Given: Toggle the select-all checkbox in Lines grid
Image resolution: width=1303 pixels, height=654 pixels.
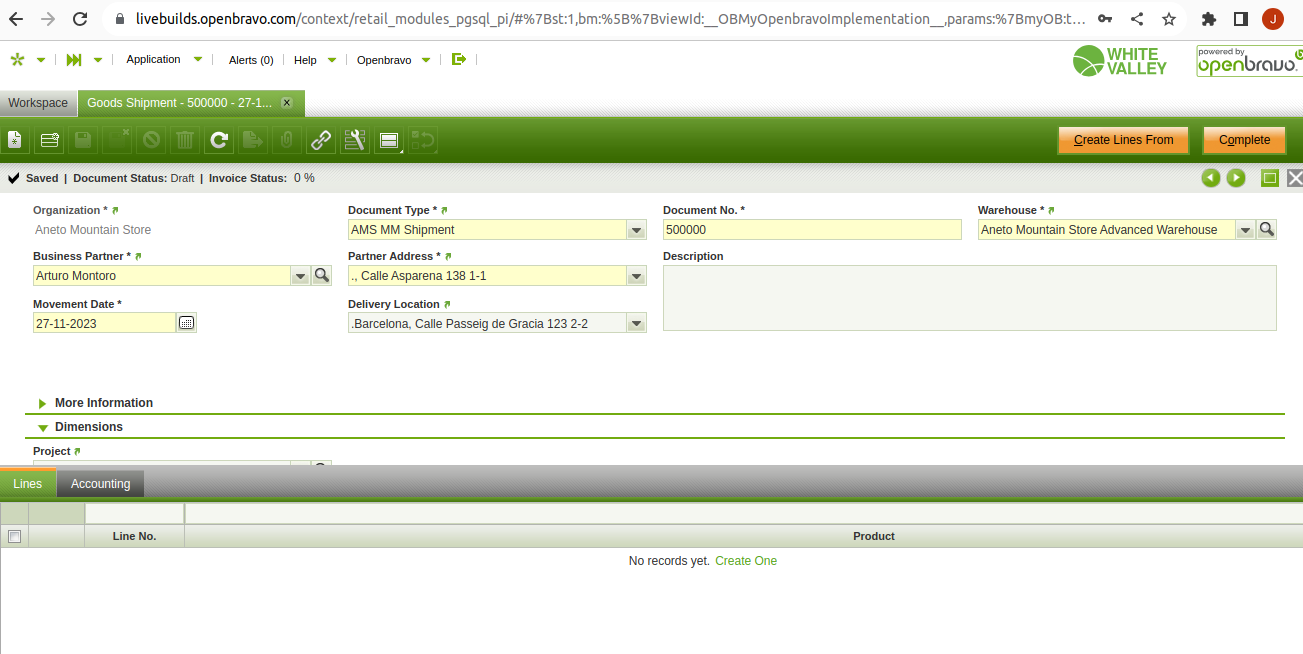Looking at the screenshot, I should click(x=14, y=536).
